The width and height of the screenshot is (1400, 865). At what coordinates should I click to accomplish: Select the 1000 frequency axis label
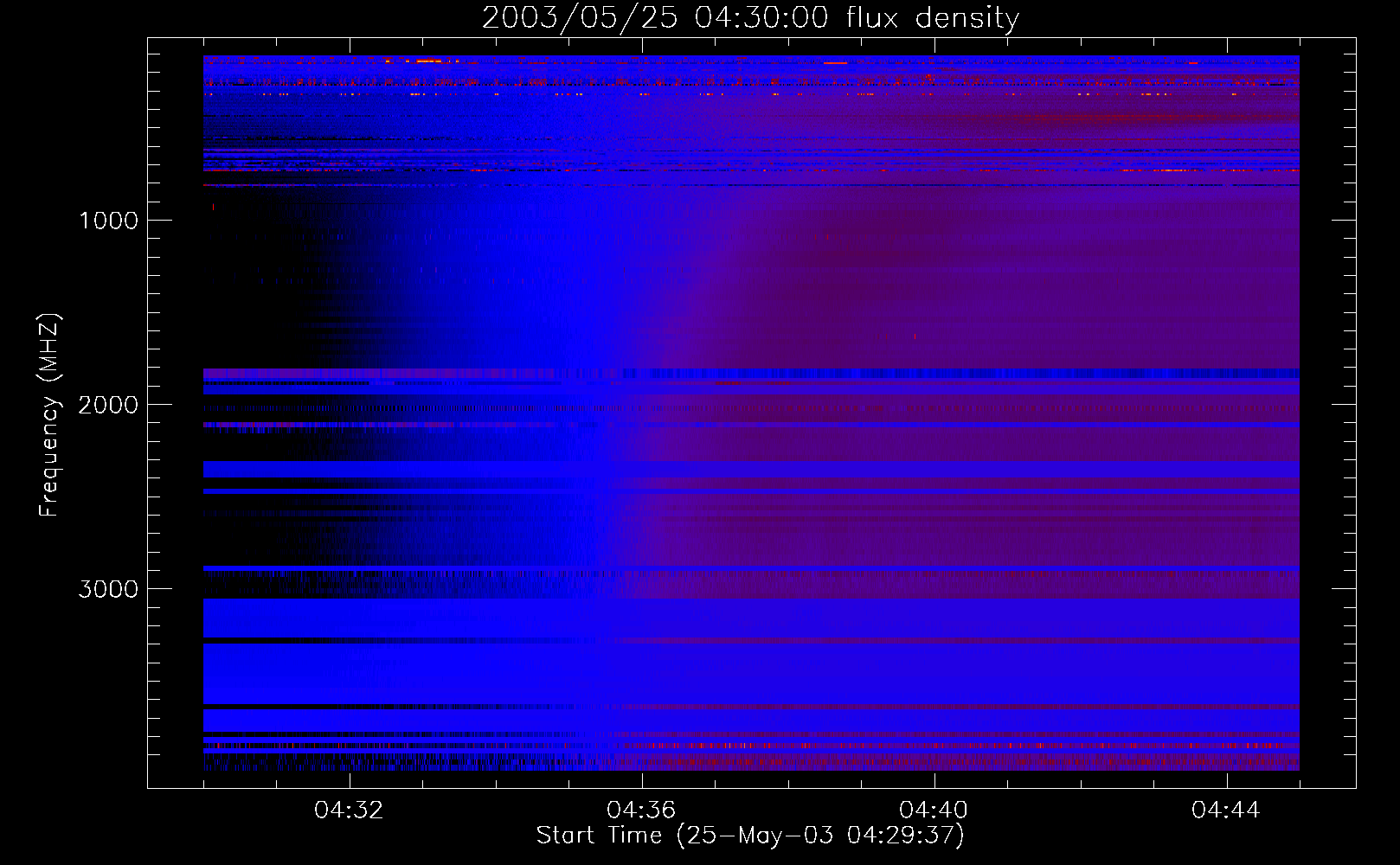108,221
